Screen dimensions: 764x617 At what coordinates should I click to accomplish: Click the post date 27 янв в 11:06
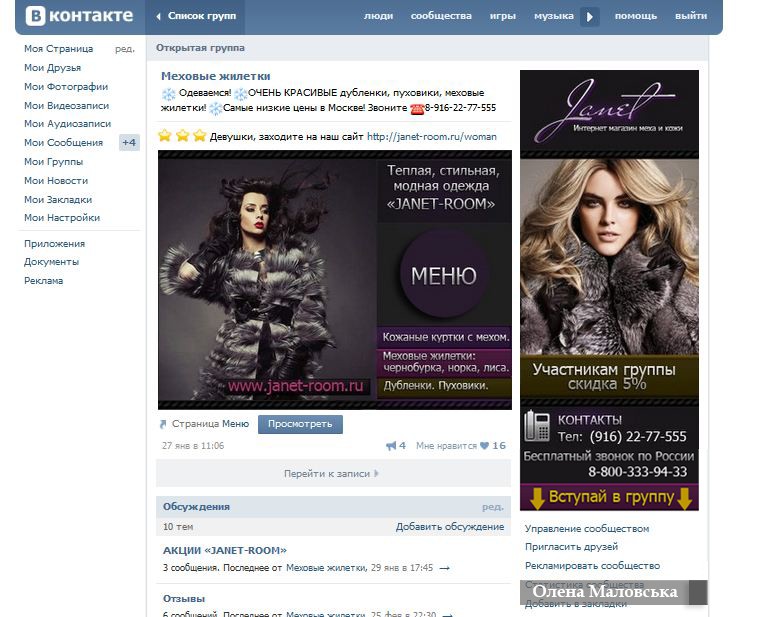point(193,445)
